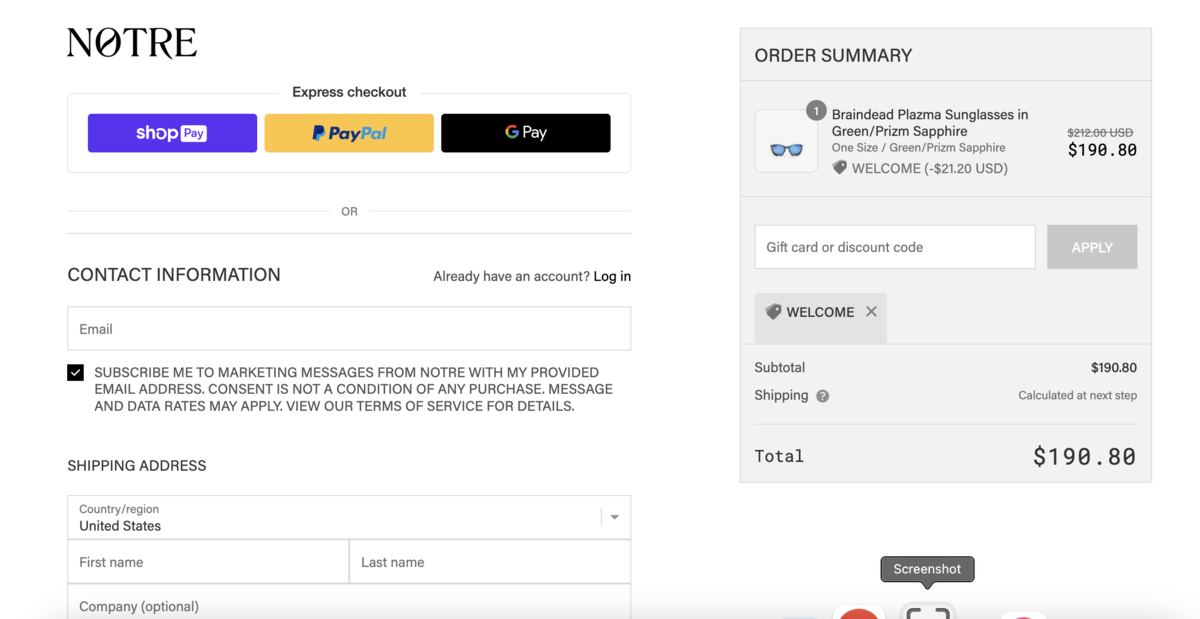Expand the country selector chevron arrow
The image size is (1200, 619).
tap(613, 516)
